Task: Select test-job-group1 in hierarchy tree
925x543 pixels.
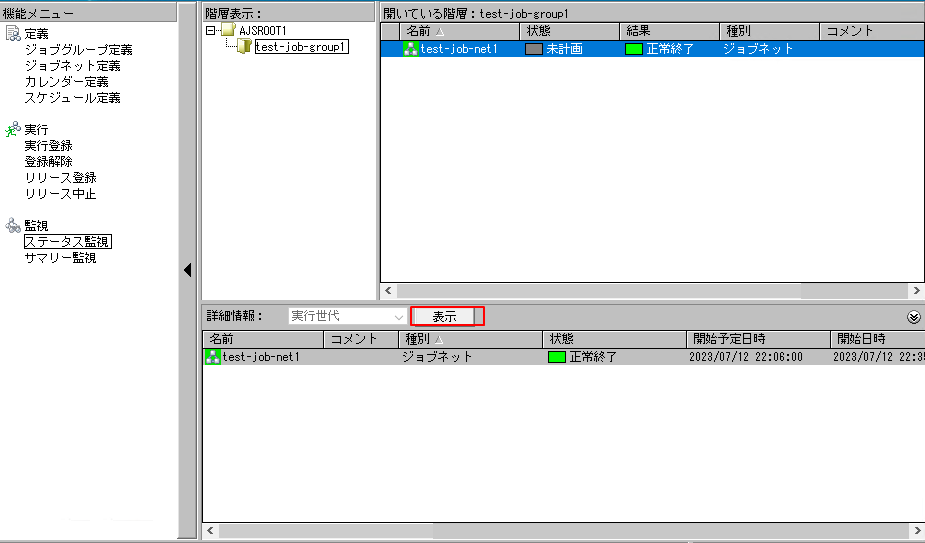Action: coord(301,47)
